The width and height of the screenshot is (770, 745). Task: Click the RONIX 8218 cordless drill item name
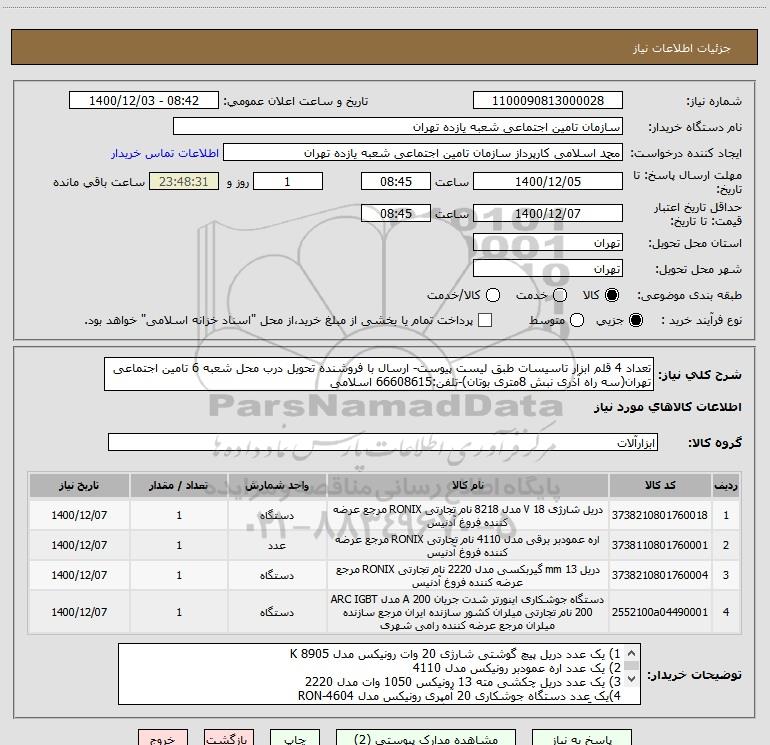tap(468, 516)
